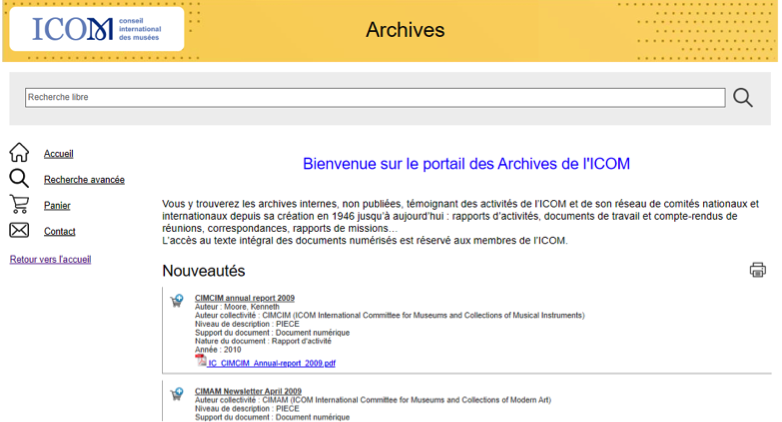
Task: Click the envelope icon beside Contact
Action: (x=19, y=230)
